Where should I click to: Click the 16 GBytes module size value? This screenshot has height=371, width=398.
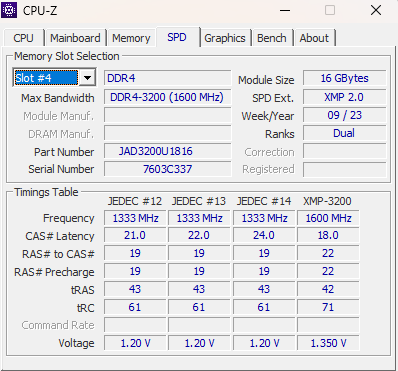coord(344,78)
